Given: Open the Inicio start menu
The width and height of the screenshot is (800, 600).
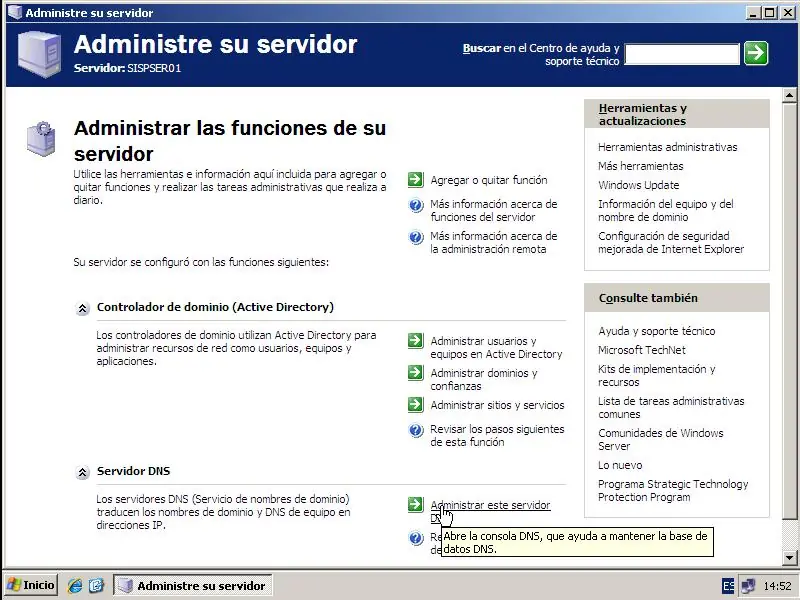Looking at the screenshot, I should tap(31, 585).
